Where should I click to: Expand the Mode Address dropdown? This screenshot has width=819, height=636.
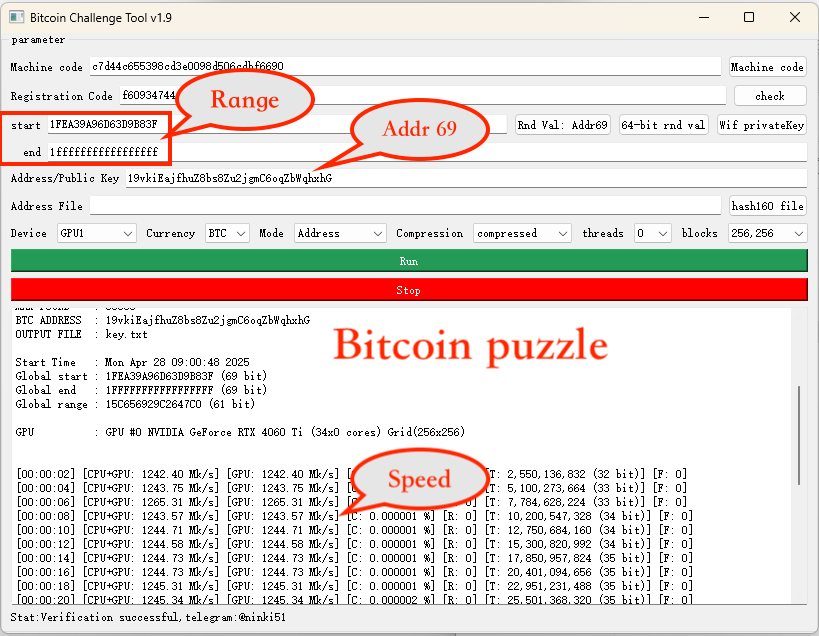[340, 233]
